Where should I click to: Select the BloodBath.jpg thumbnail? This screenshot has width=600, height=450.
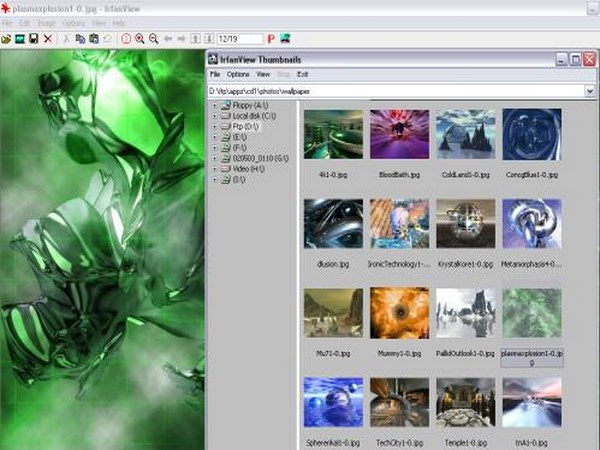coord(398,135)
